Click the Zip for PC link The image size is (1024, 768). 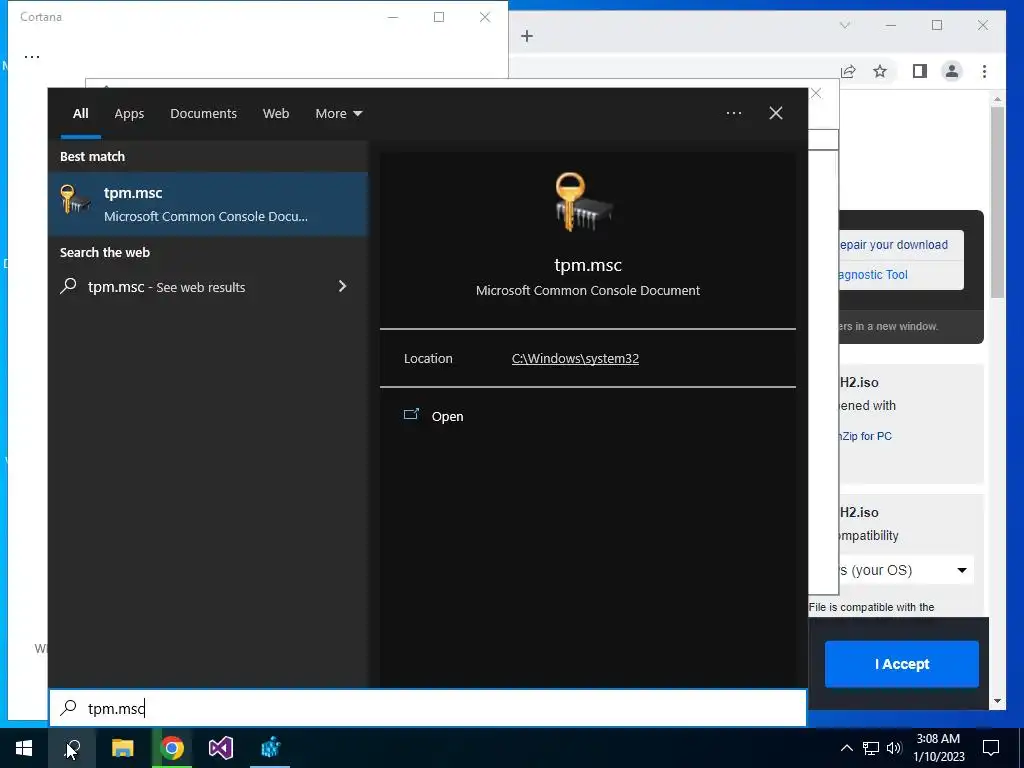point(866,436)
